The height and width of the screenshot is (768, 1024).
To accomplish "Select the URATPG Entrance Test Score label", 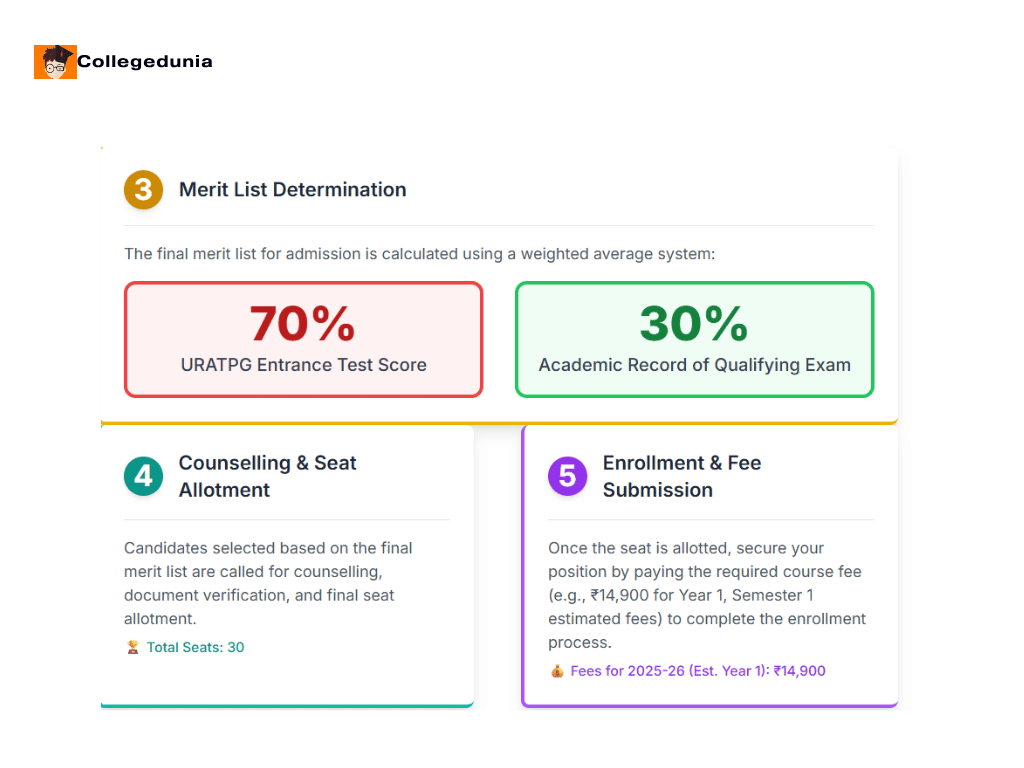I will [x=303, y=365].
